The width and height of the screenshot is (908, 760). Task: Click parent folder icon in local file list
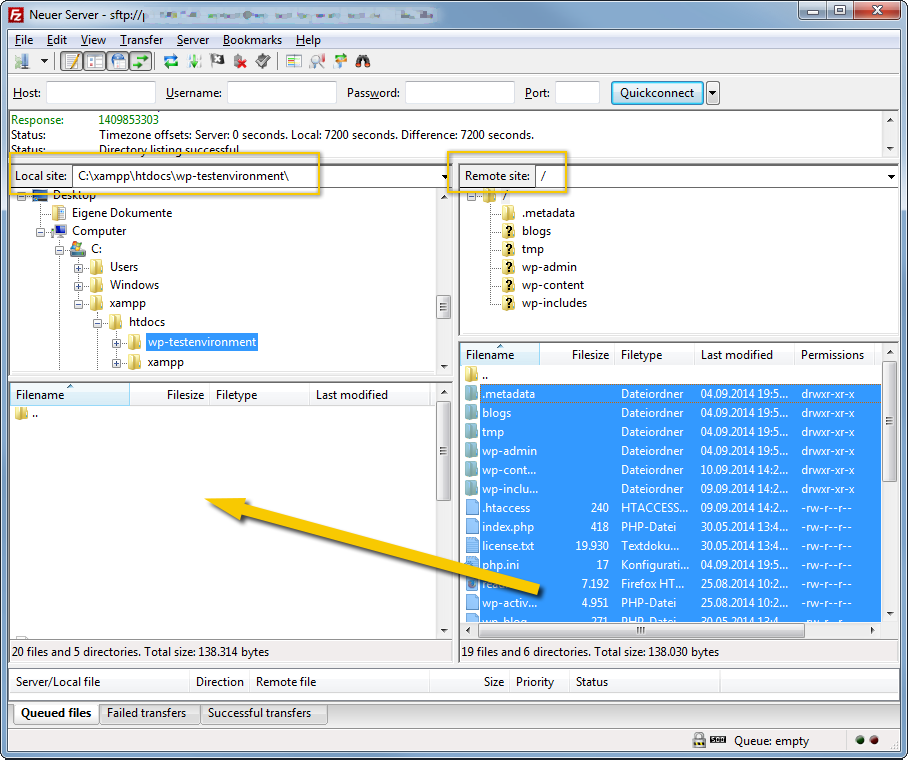(x=21, y=413)
